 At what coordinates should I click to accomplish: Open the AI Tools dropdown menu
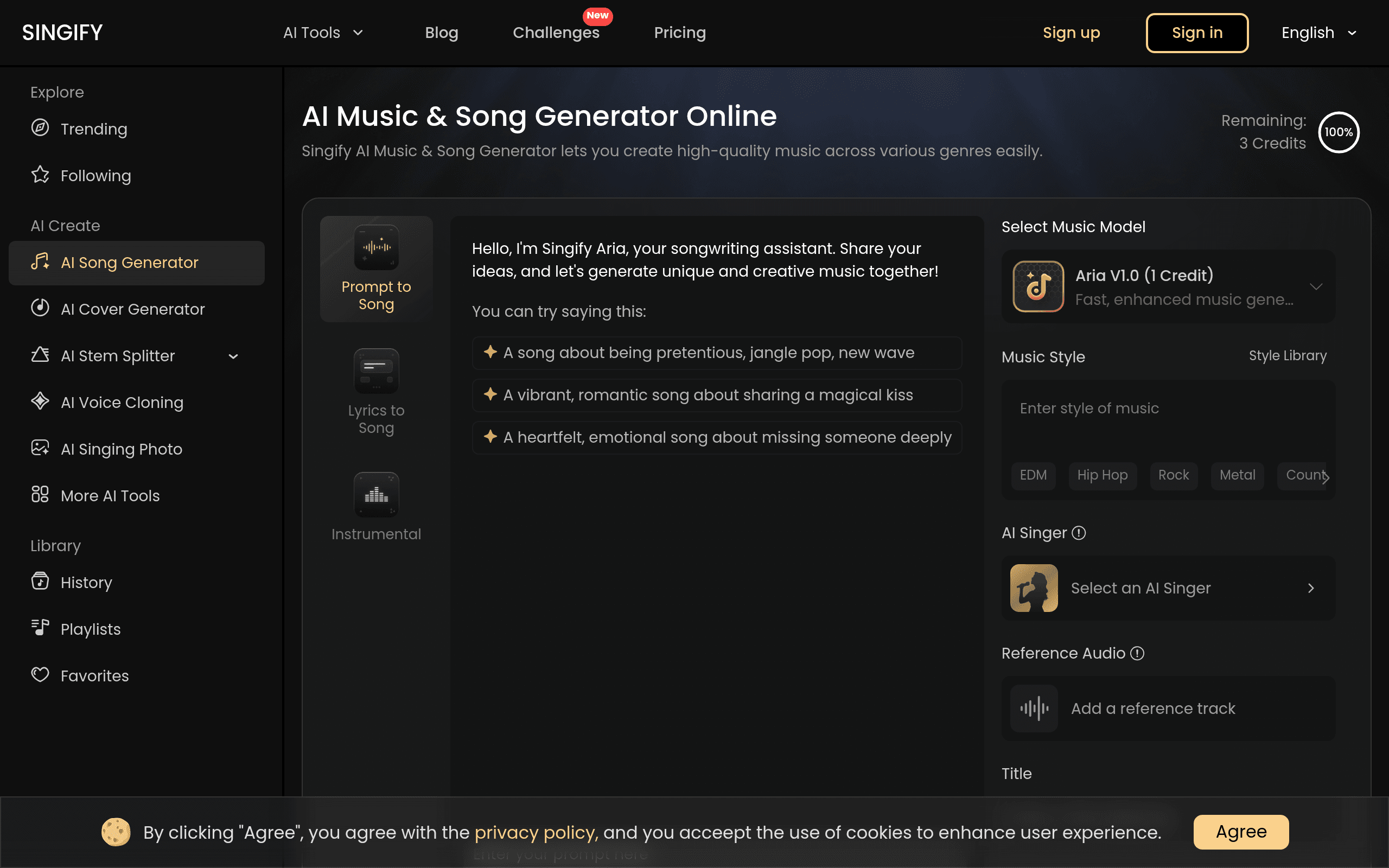(x=323, y=33)
